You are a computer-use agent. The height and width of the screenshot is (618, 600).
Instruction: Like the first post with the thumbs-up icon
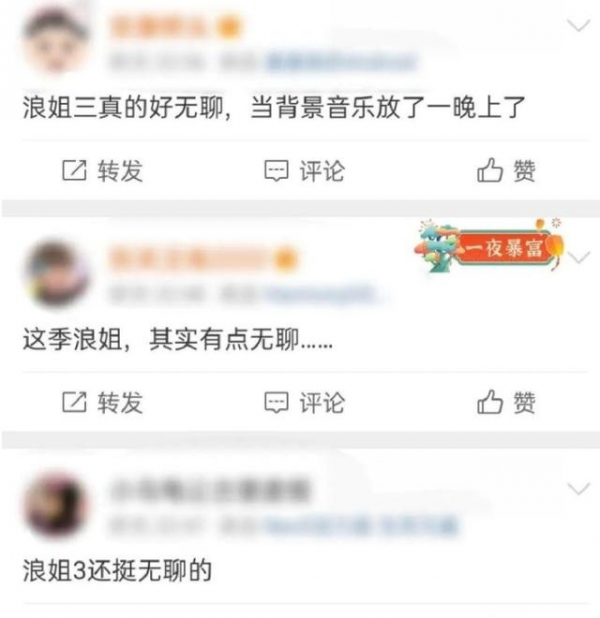(x=490, y=170)
